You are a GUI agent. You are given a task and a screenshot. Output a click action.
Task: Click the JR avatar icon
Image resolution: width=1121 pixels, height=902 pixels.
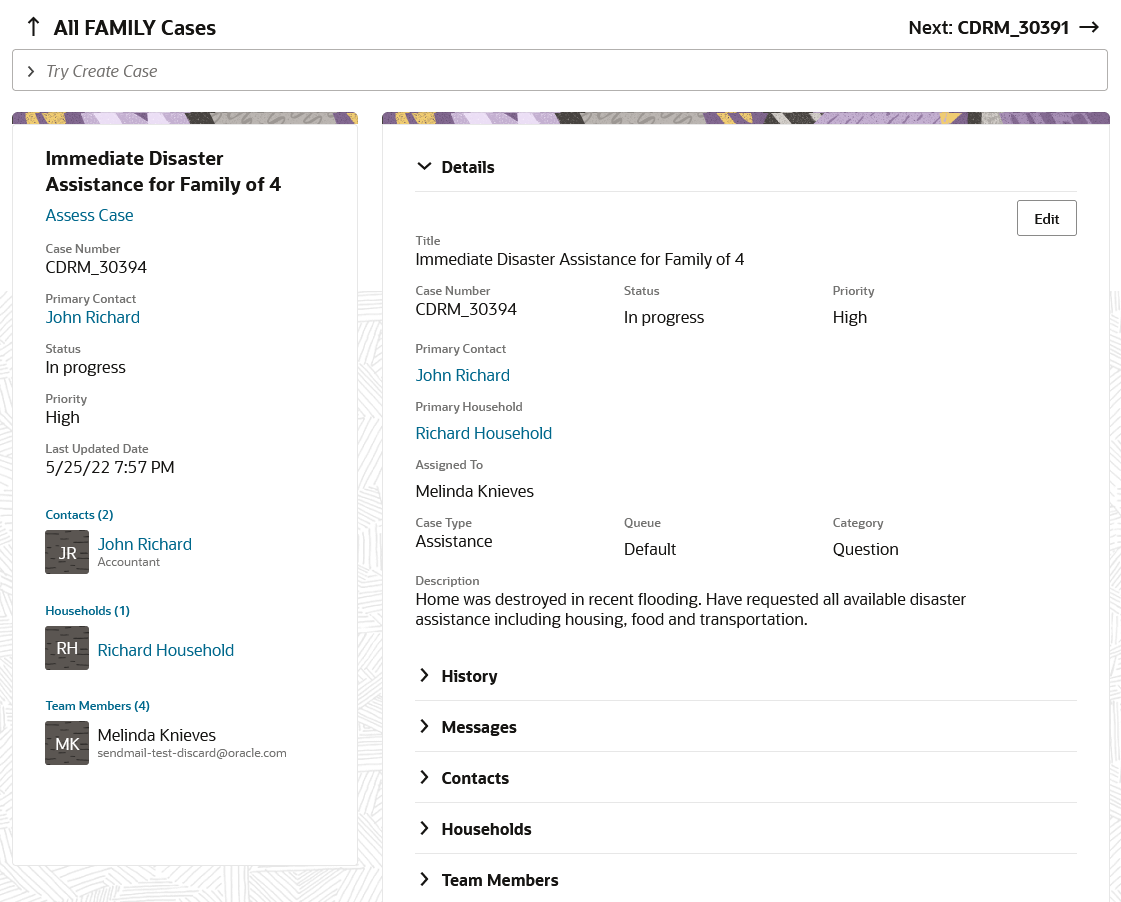point(67,552)
